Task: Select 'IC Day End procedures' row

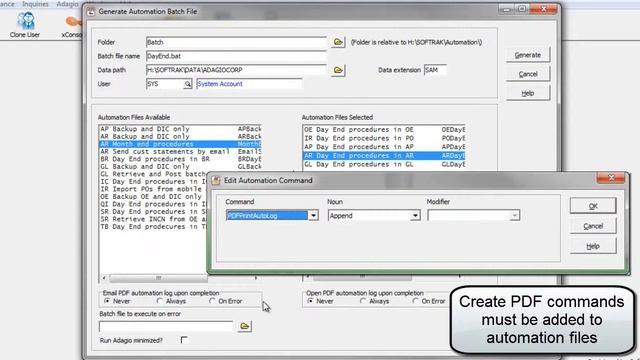Action: click(153, 182)
